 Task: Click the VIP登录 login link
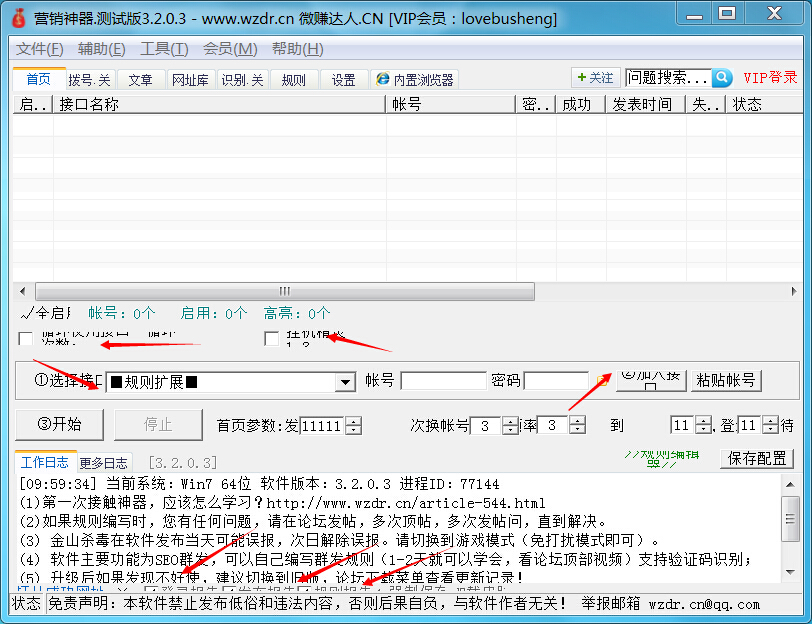point(770,78)
